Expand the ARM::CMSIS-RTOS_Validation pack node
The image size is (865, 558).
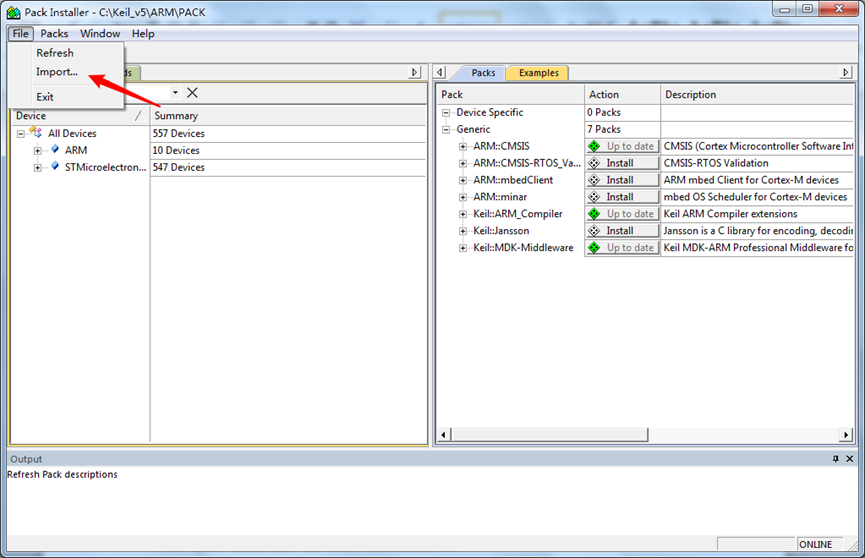coord(463,163)
